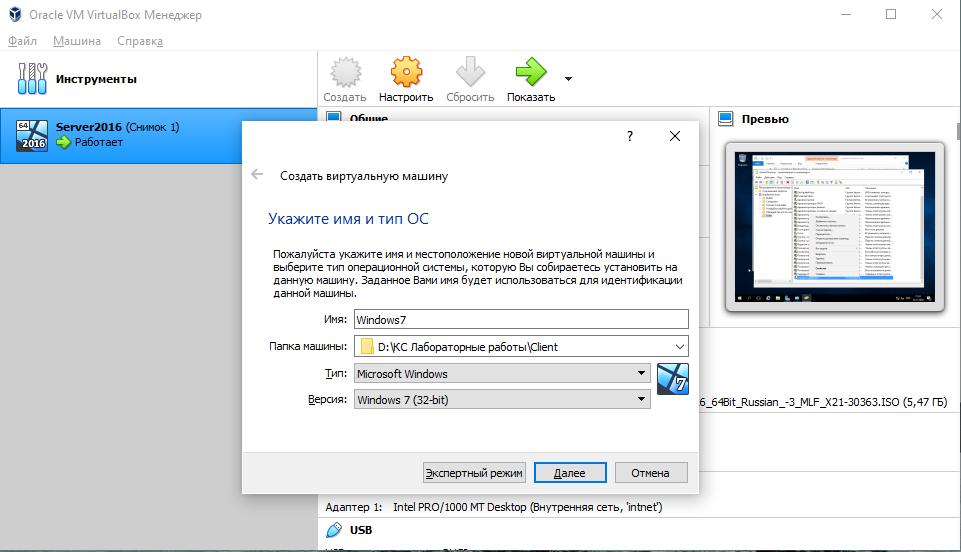
Task: Open the Тип OS type dropdown
Action: point(641,374)
